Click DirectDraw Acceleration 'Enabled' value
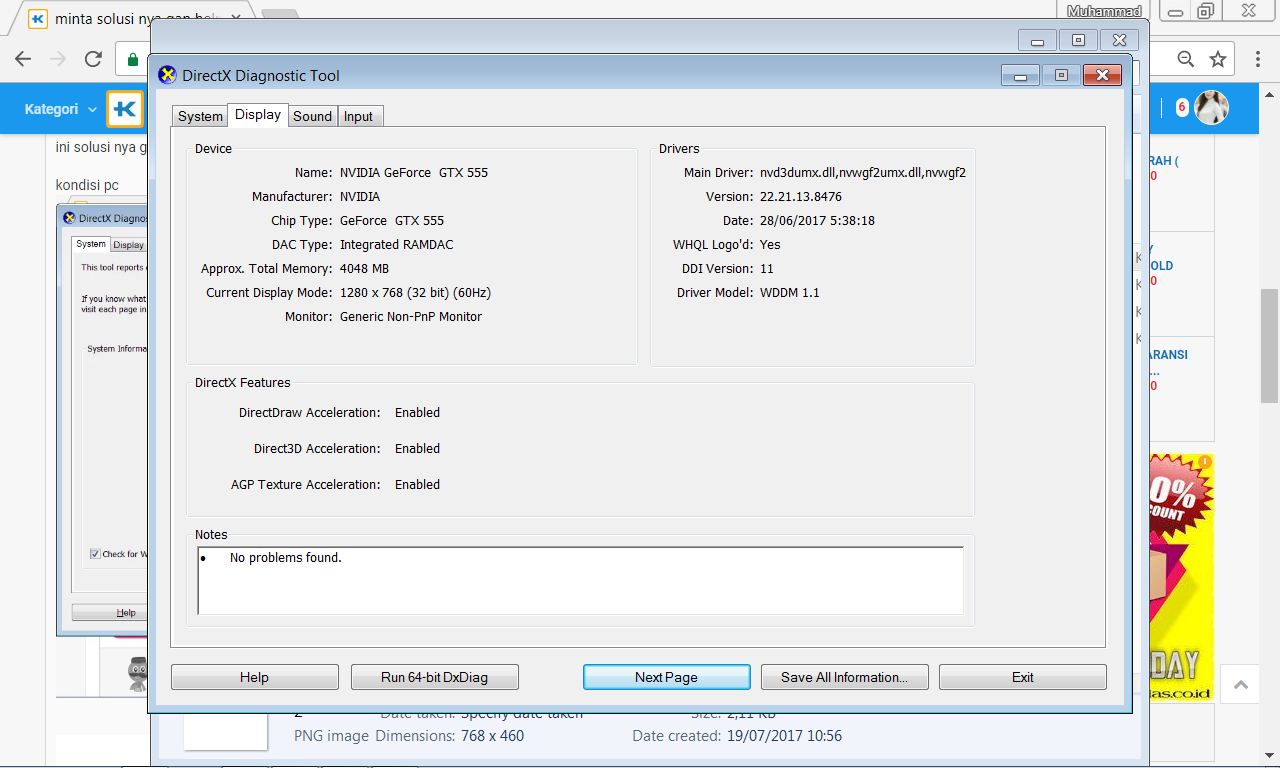 pos(417,412)
